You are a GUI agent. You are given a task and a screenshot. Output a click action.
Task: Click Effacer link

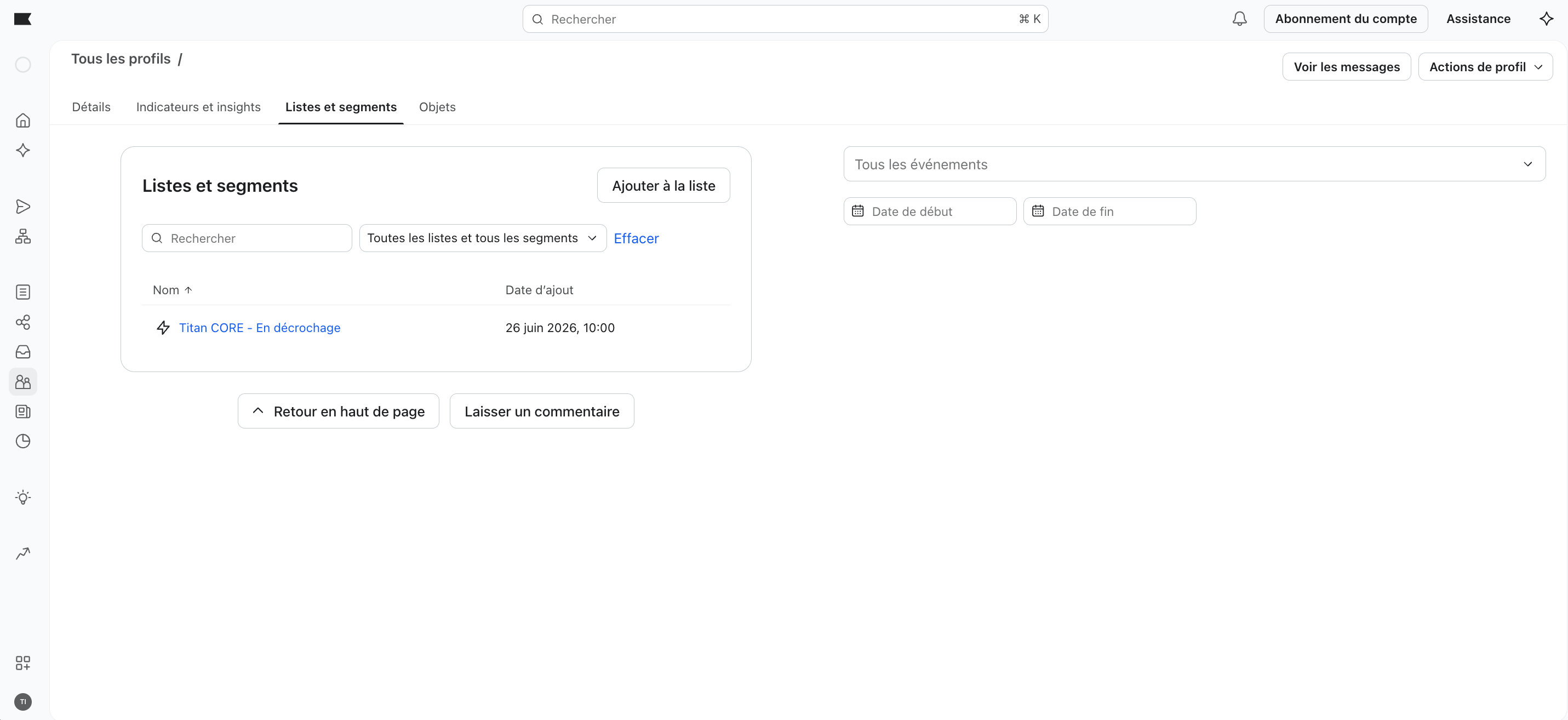(x=636, y=238)
